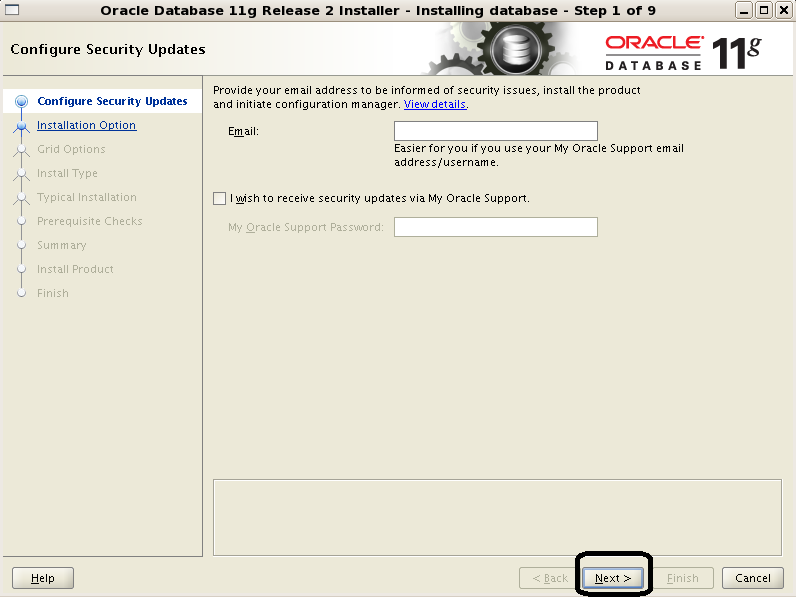Image resolution: width=796 pixels, height=597 pixels.
Task: Click the Oracle Database 11g logo
Action: (x=683, y=52)
